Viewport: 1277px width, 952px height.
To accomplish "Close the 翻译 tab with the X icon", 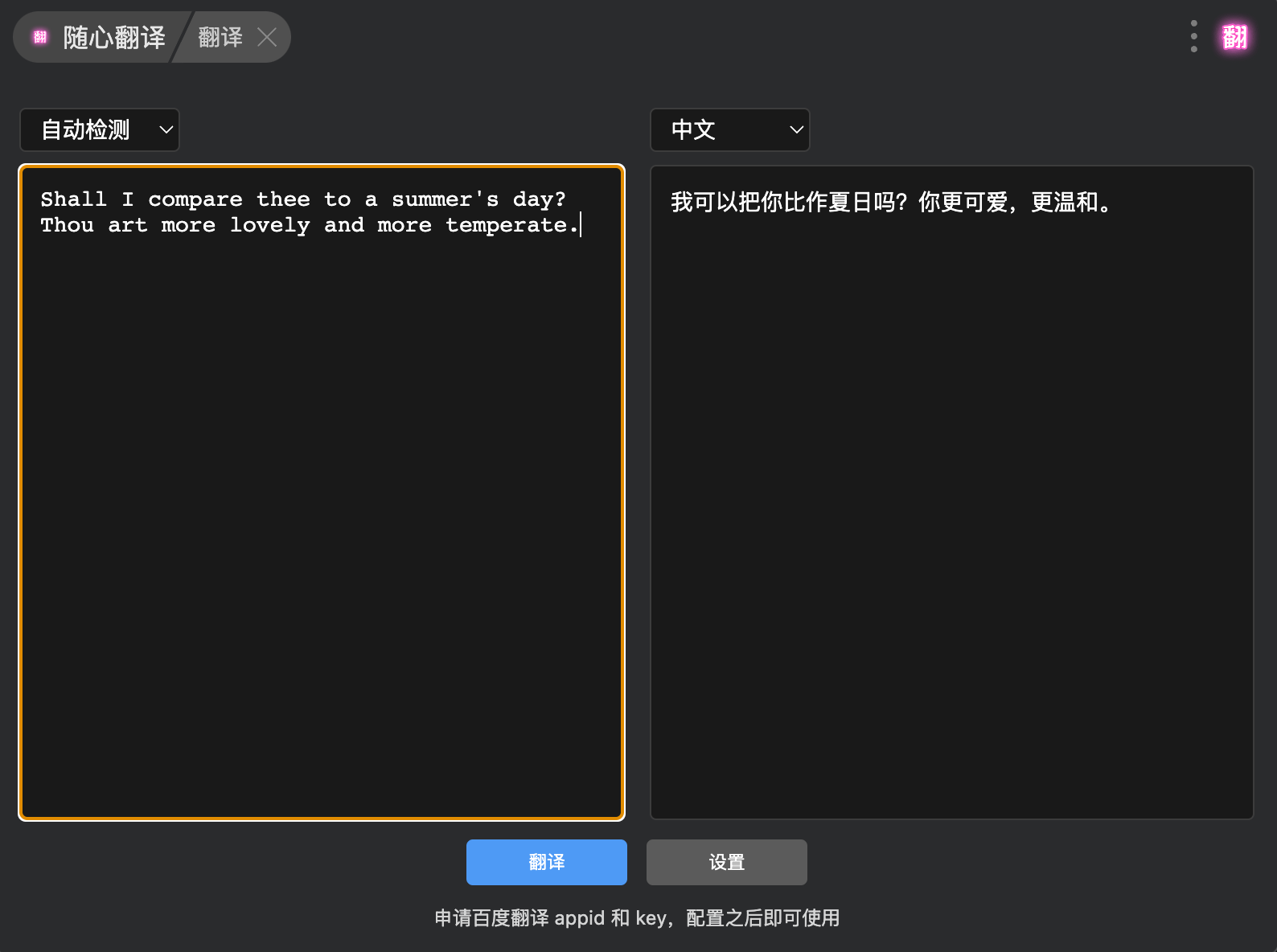I will (267, 37).
